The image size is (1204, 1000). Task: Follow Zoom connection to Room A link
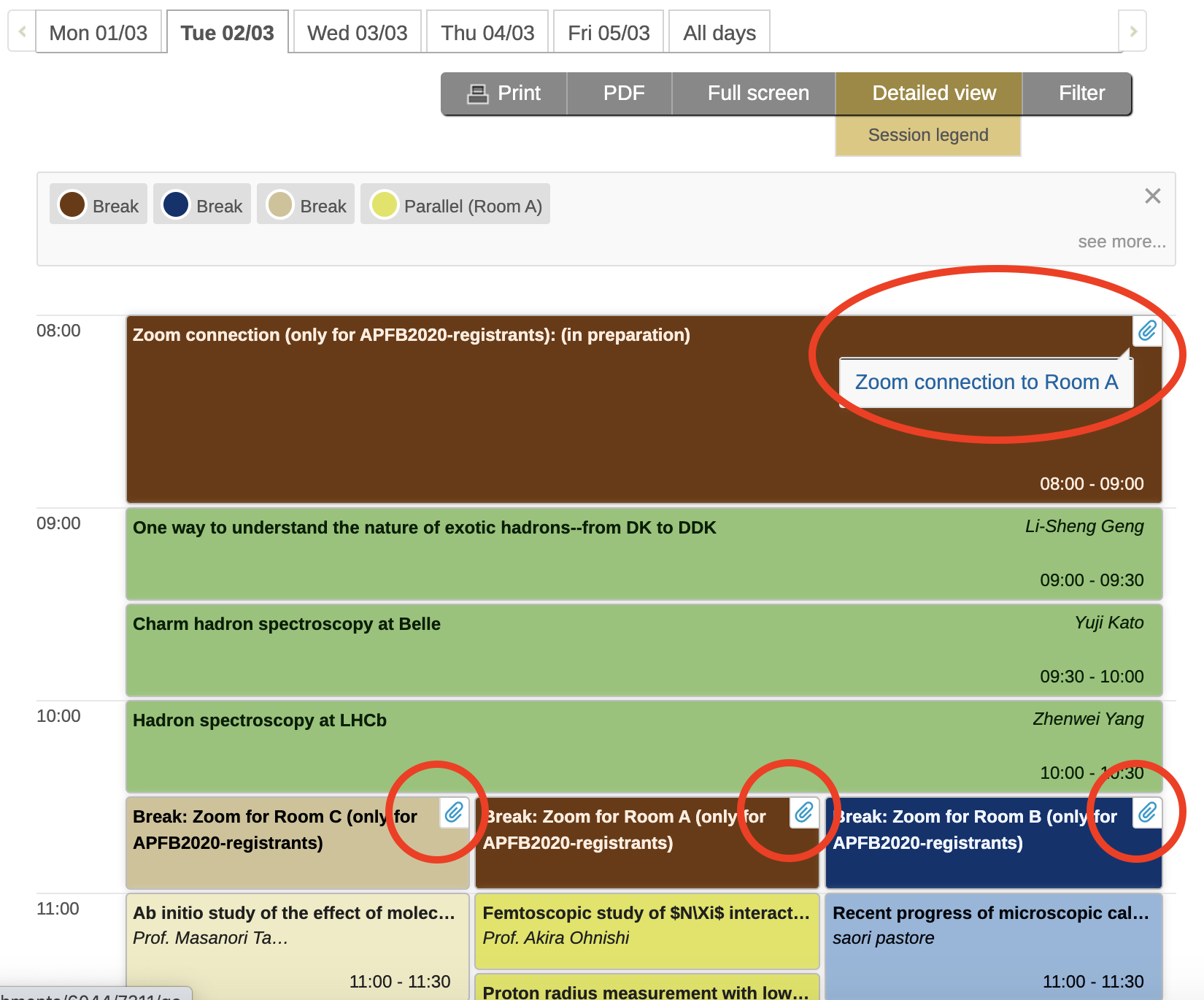[x=986, y=382]
